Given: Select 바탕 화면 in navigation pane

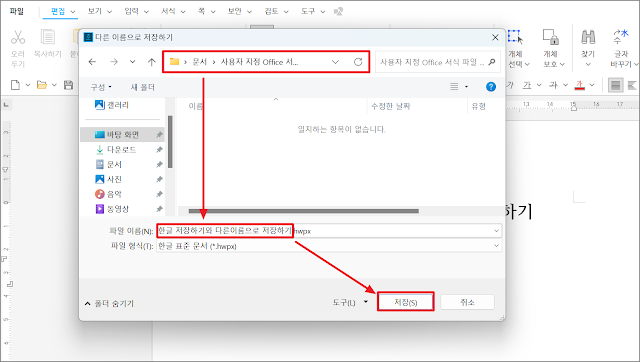Looking at the screenshot, I should point(122,135).
